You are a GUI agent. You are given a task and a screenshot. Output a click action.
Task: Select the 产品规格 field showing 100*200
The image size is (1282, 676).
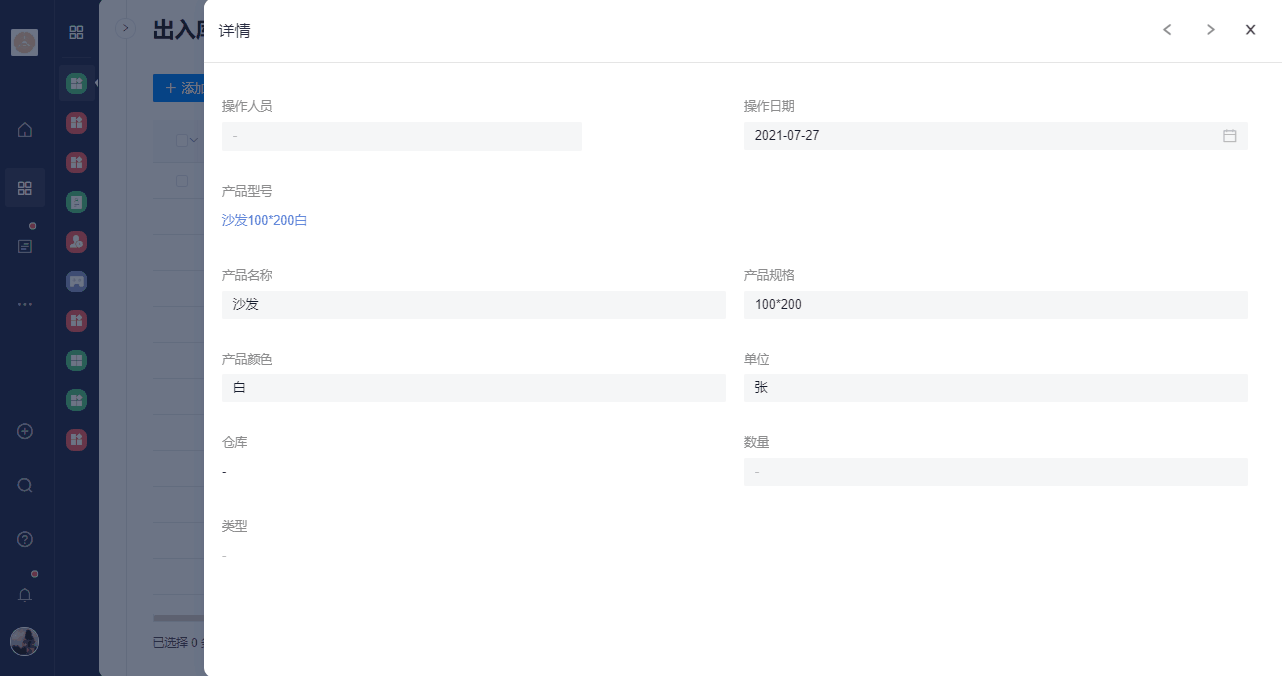click(995, 304)
